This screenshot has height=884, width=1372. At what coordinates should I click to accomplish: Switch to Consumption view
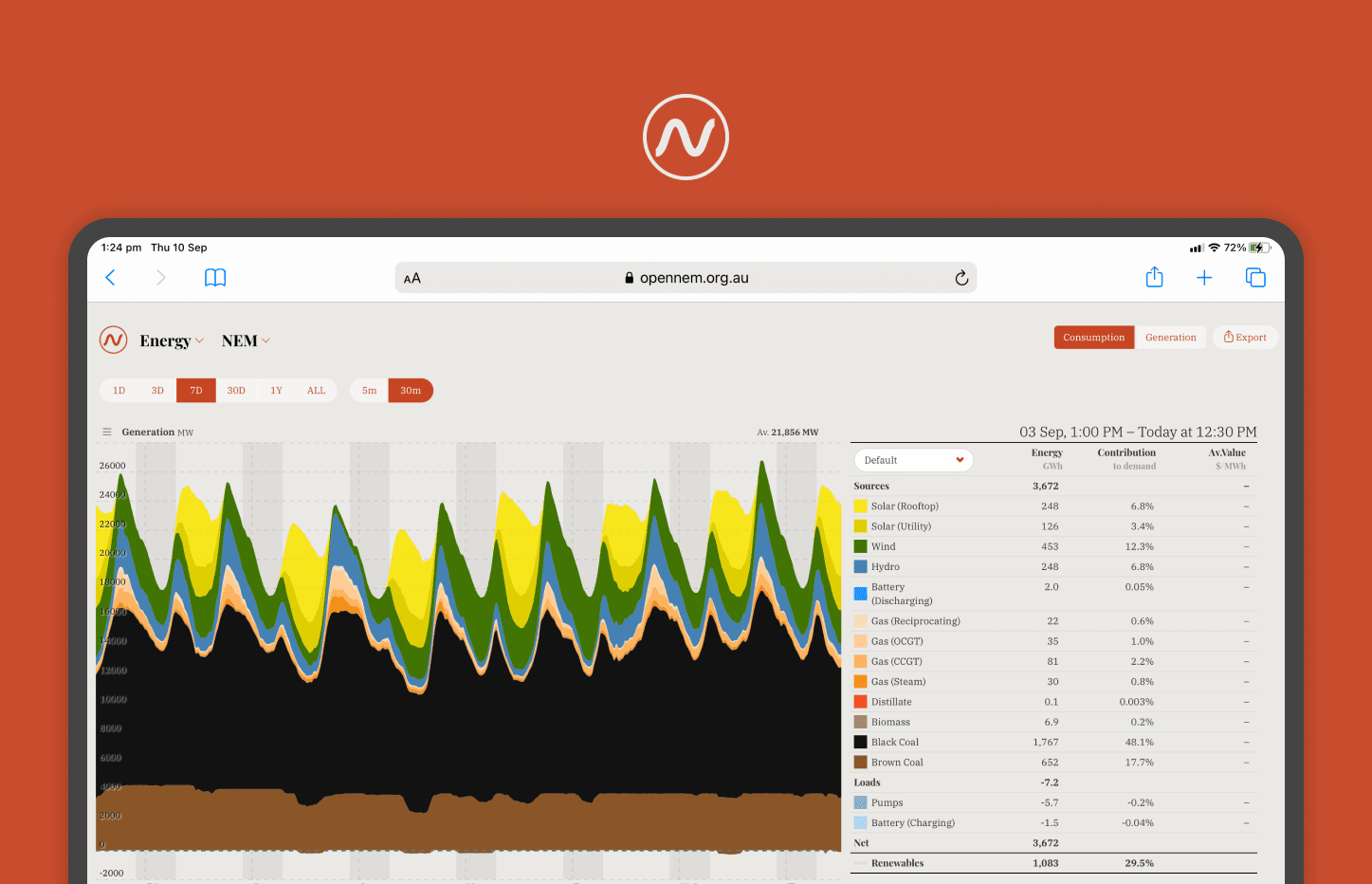(1093, 338)
